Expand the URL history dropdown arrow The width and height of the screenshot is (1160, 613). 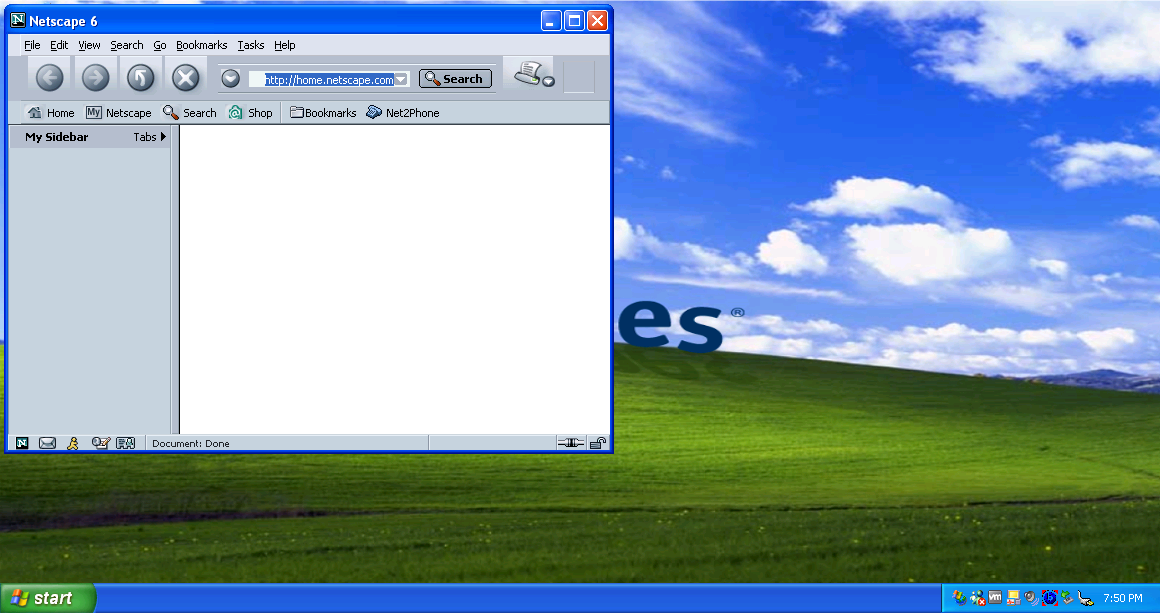tap(401, 80)
